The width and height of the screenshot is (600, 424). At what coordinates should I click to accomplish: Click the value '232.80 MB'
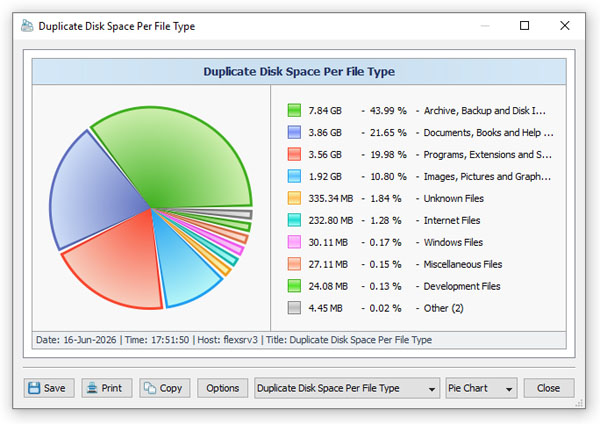pyautogui.click(x=331, y=220)
